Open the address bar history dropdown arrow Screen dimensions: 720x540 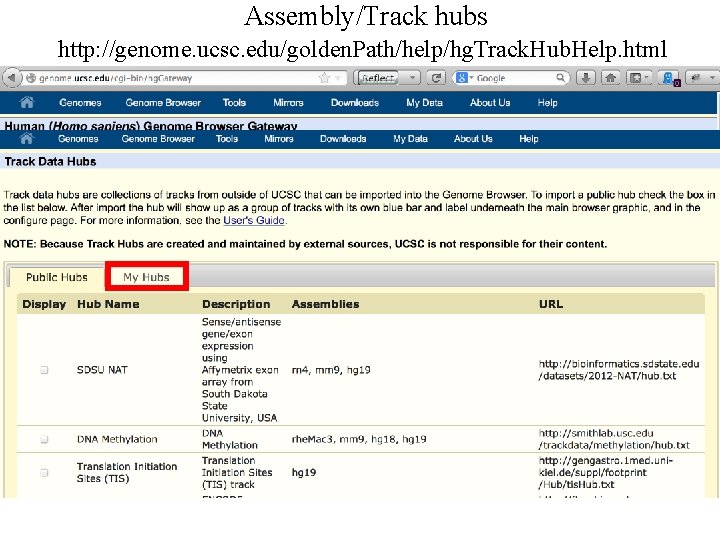pos(338,78)
